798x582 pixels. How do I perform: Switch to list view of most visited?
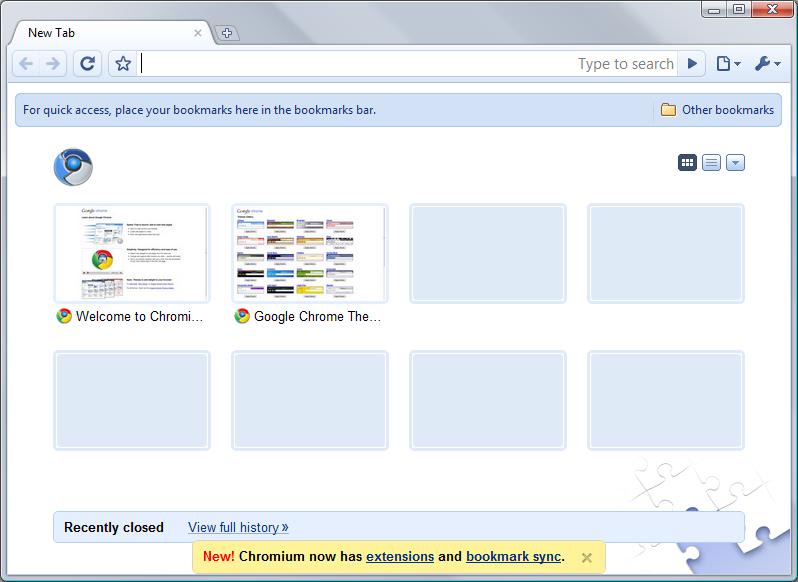click(x=711, y=163)
